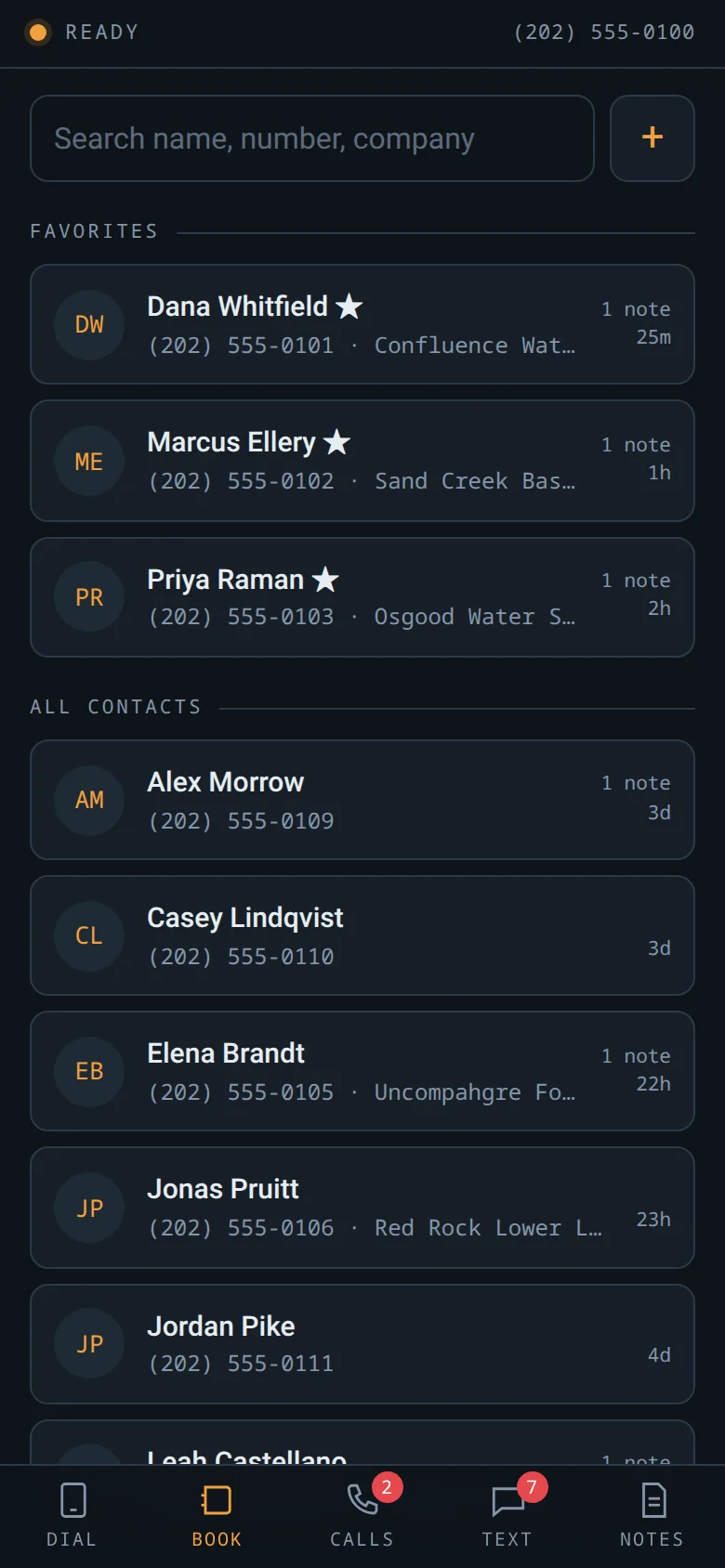Click the DW avatar for Dana Whitfield
The height and width of the screenshot is (1568, 725).
pos(89,324)
